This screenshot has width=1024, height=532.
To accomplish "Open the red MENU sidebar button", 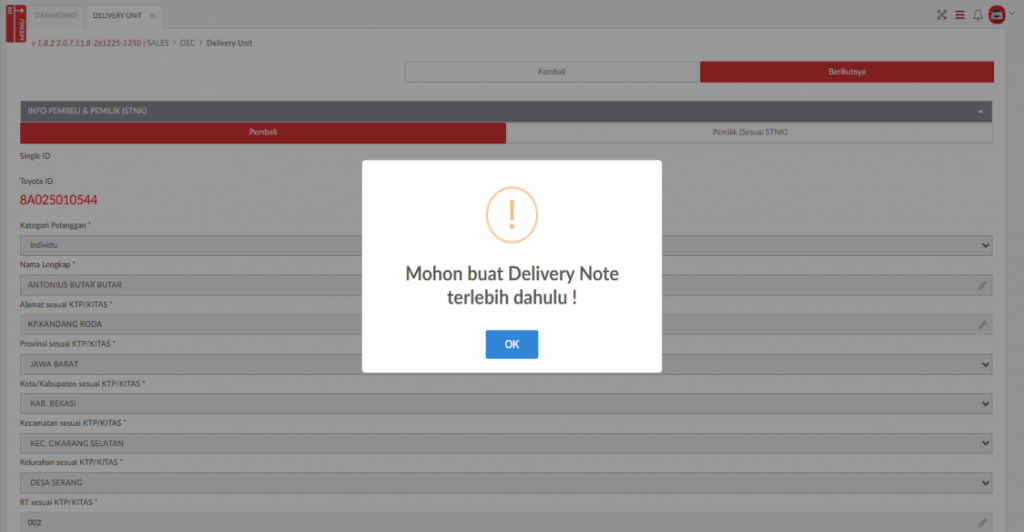I will pos(16,23).
